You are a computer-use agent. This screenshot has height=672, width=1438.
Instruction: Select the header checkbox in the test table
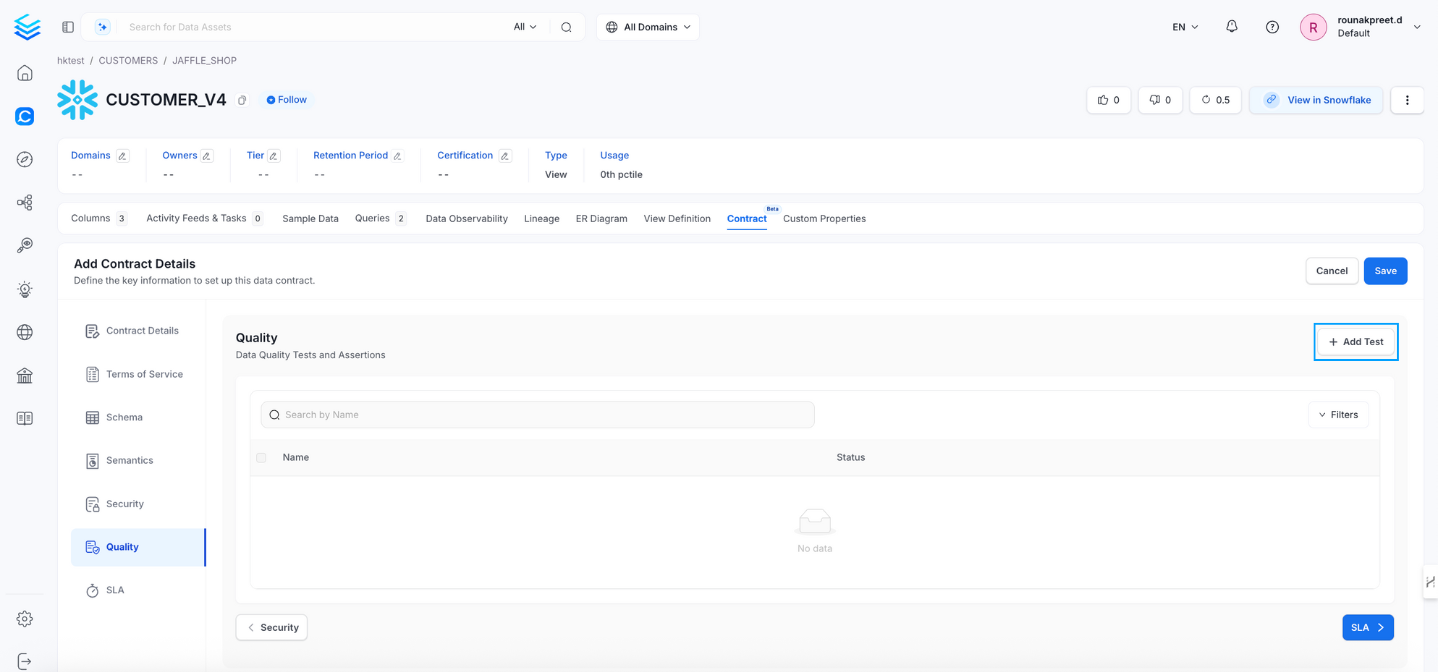261,457
